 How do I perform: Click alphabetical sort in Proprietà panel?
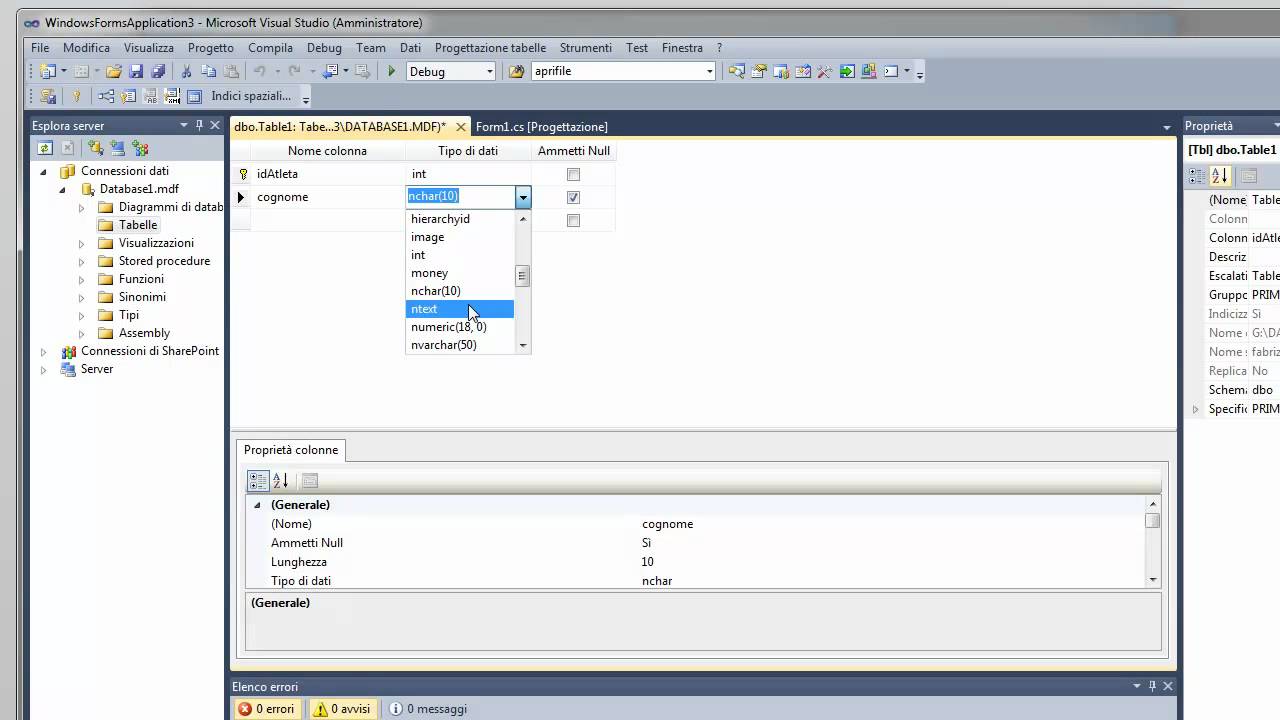coord(1219,176)
